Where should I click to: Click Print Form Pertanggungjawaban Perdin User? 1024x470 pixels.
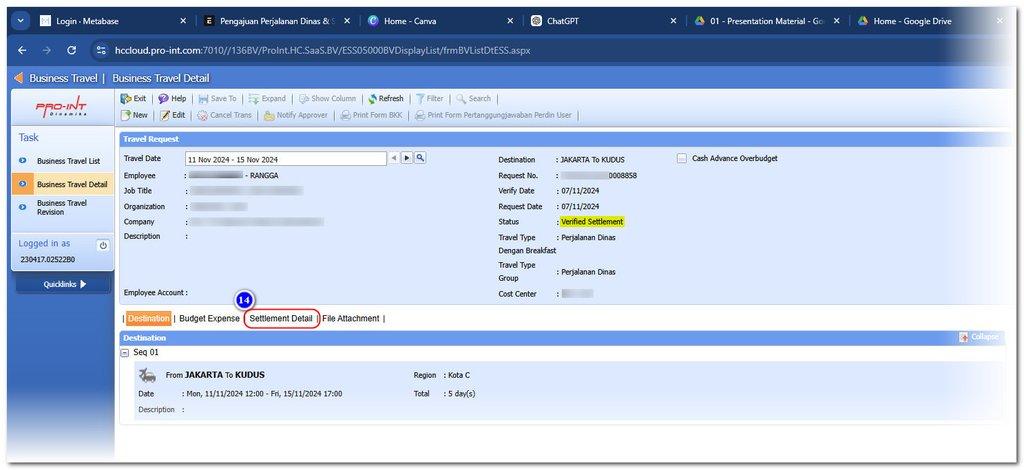(494, 115)
